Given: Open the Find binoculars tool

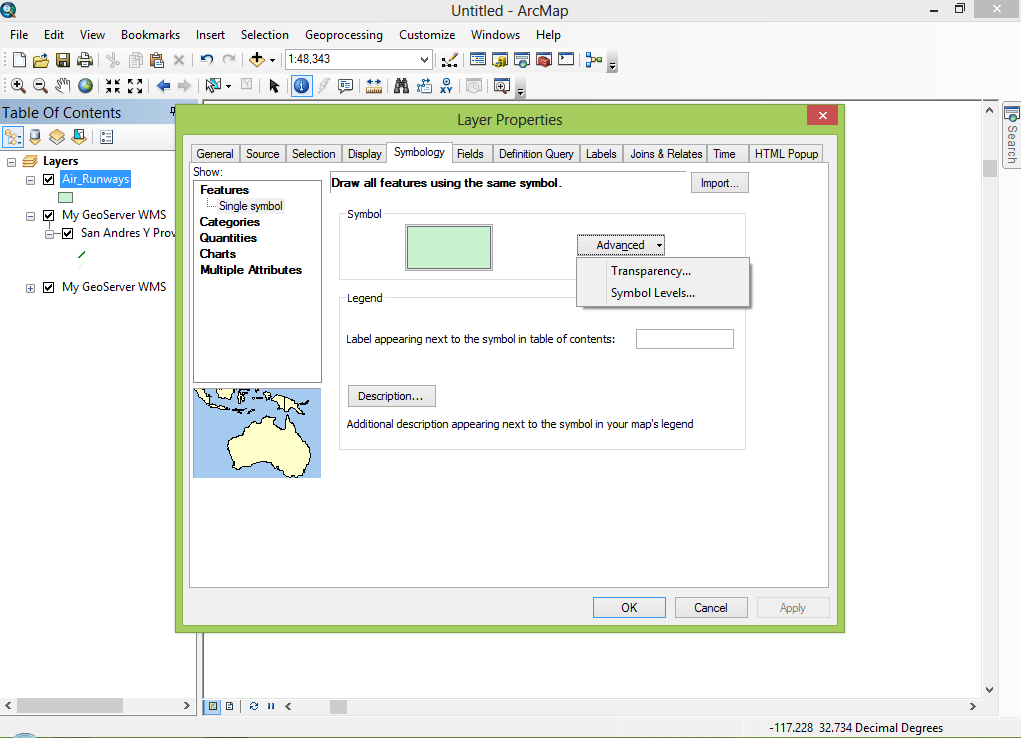Looking at the screenshot, I should click(401, 85).
